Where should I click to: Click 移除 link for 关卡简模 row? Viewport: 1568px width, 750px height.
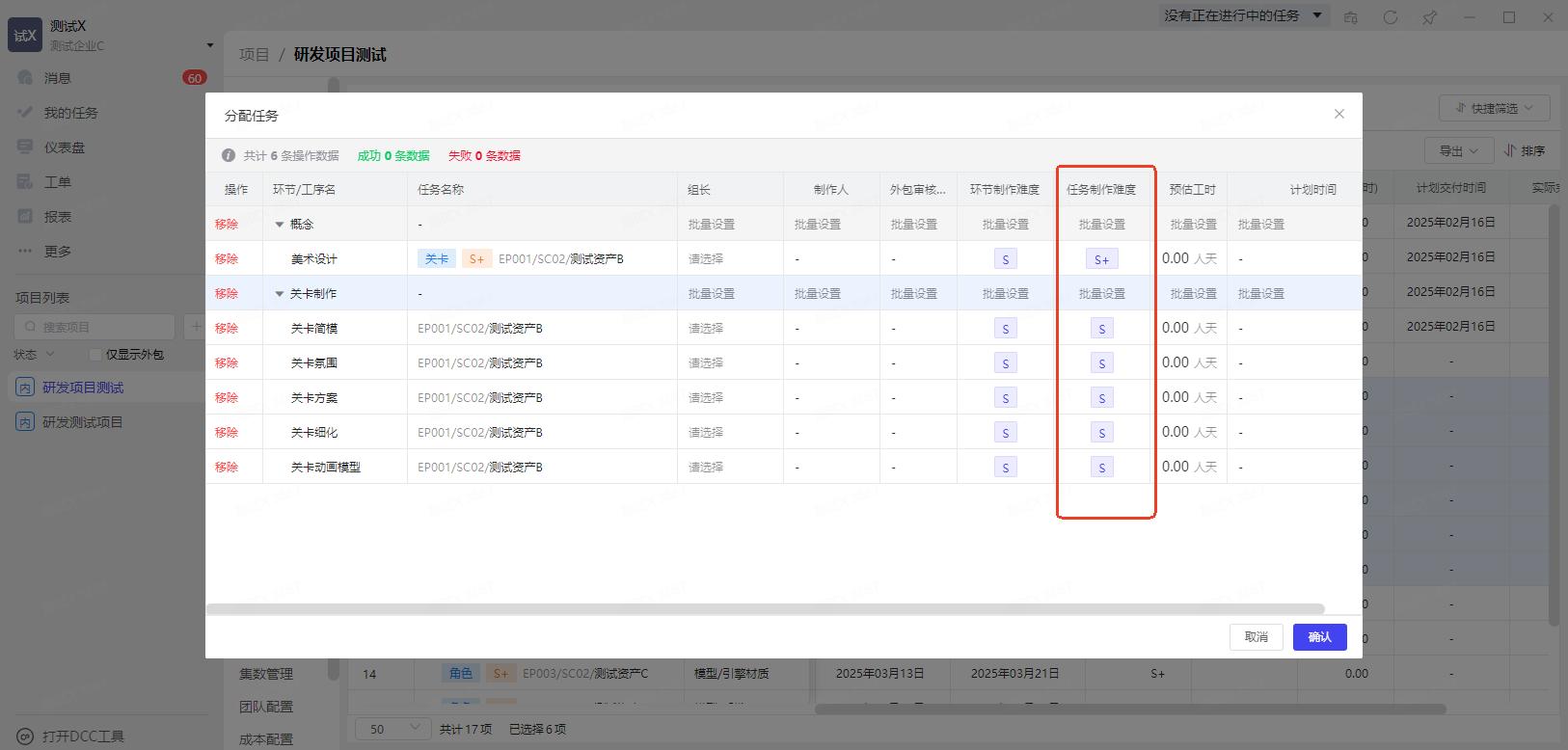pos(227,329)
